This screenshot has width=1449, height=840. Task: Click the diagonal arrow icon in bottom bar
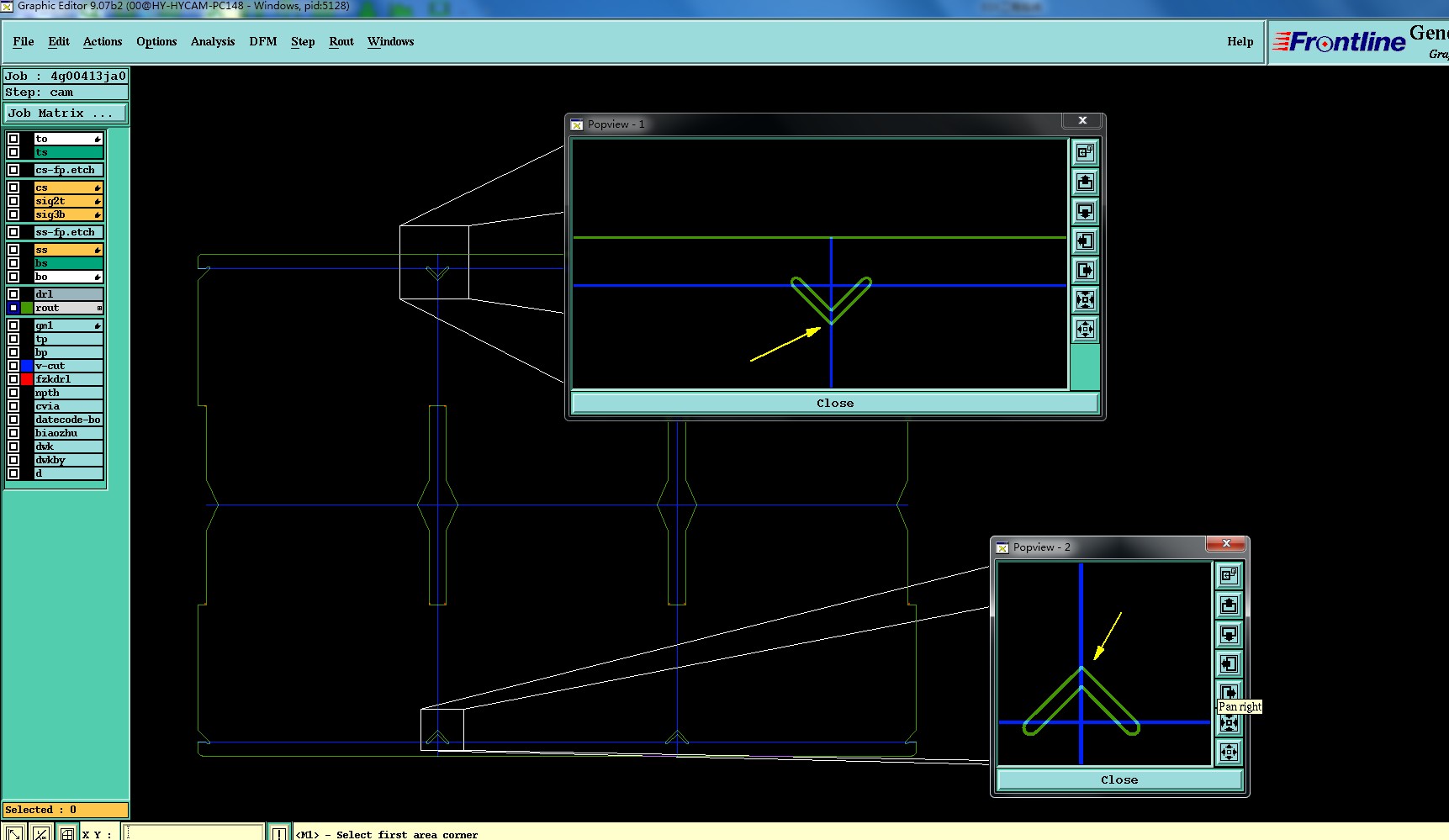tap(15, 832)
